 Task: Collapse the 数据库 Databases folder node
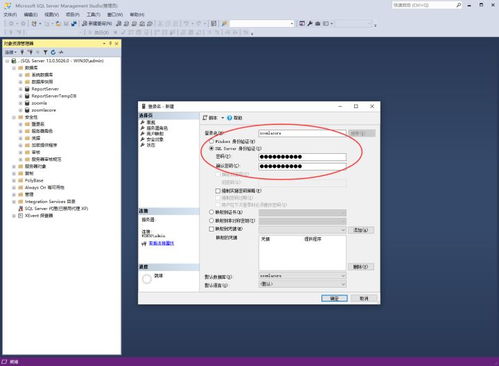click(x=14, y=68)
